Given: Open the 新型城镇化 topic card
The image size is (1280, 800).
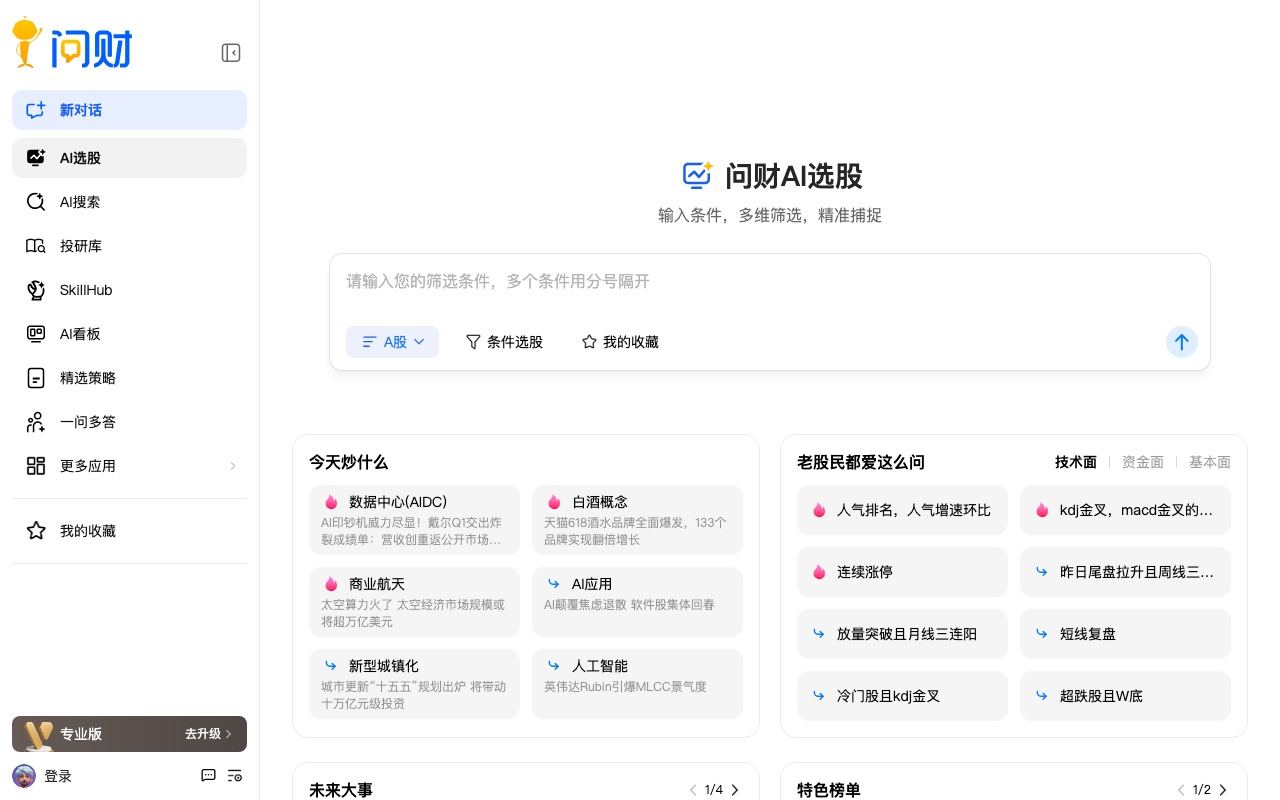Looking at the screenshot, I should (x=414, y=684).
